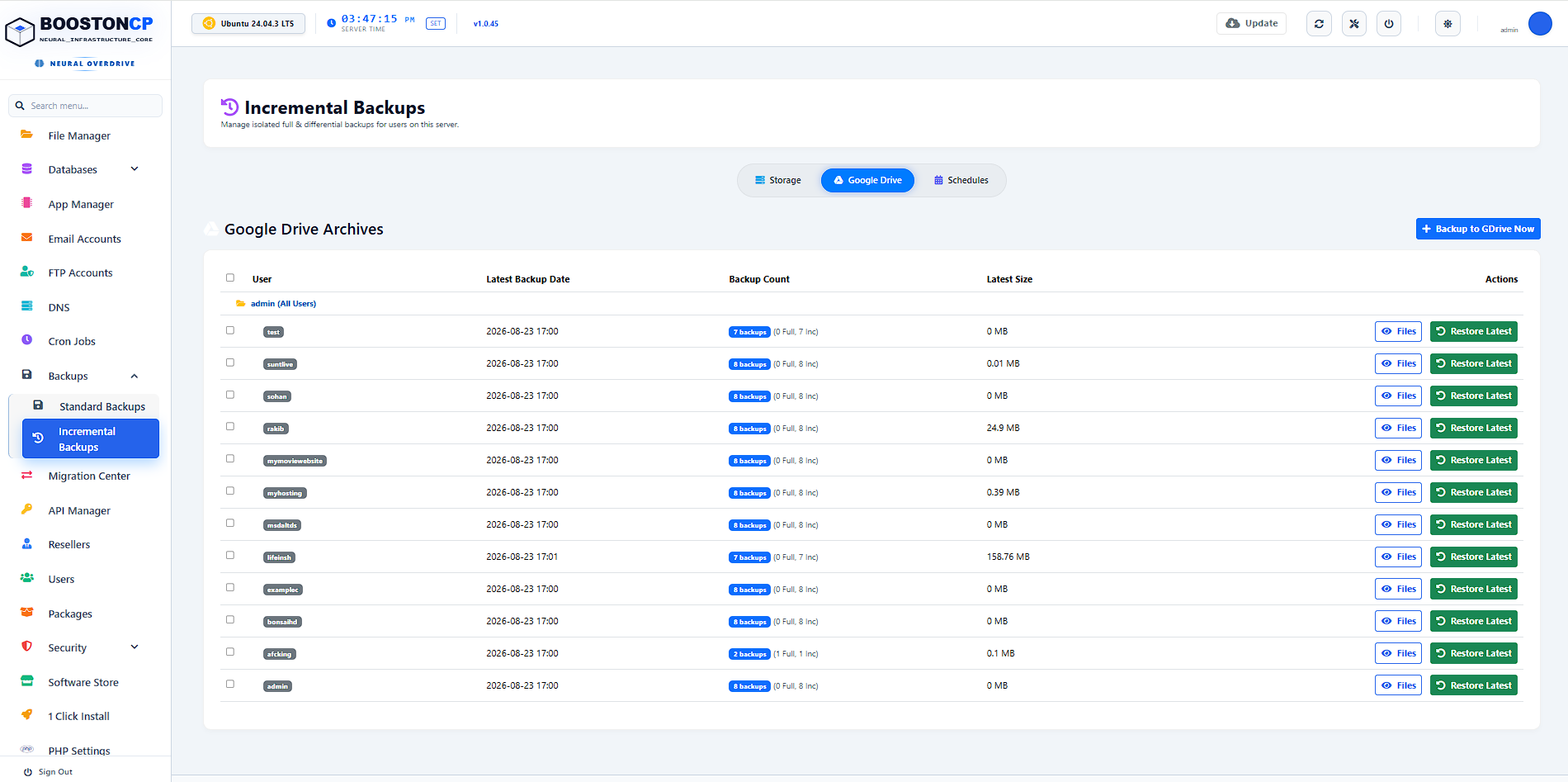Check the checkbox for user rakib
Image resolution: width=1568 pixels, height=782 pixels.
point(230,427)
